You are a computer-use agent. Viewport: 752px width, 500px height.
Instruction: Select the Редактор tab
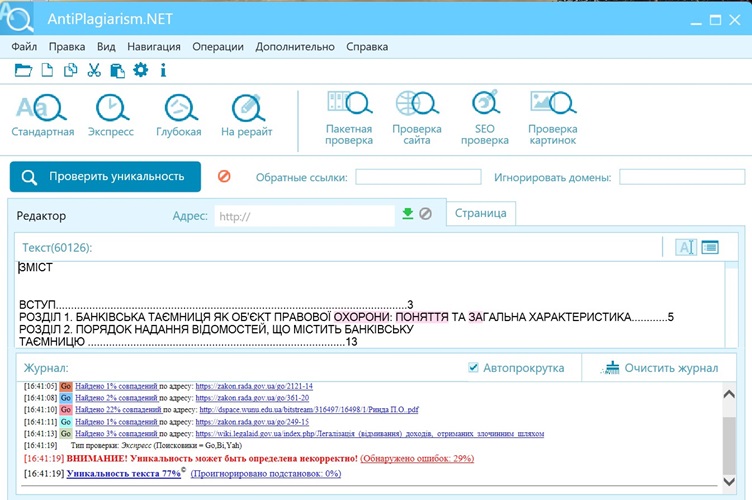tap(41, 216)
